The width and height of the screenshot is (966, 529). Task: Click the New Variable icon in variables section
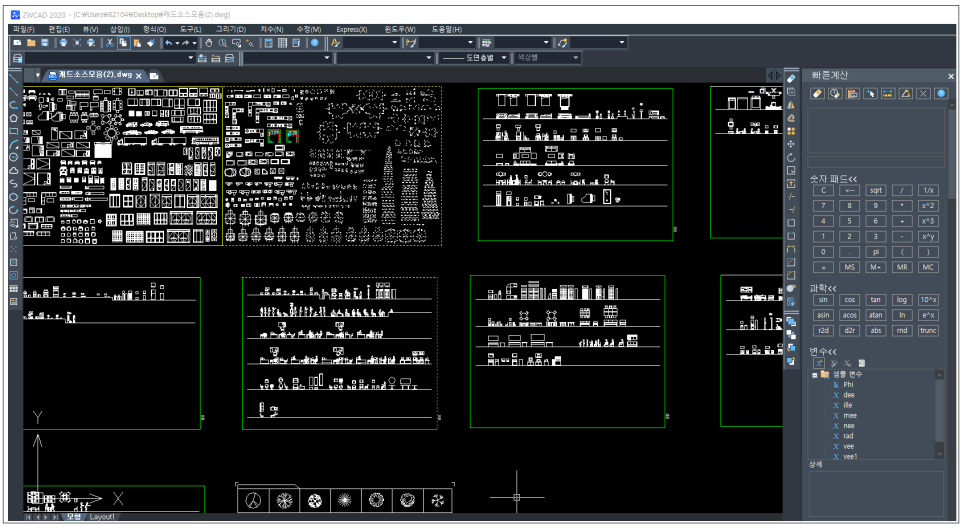pos(819,363)
